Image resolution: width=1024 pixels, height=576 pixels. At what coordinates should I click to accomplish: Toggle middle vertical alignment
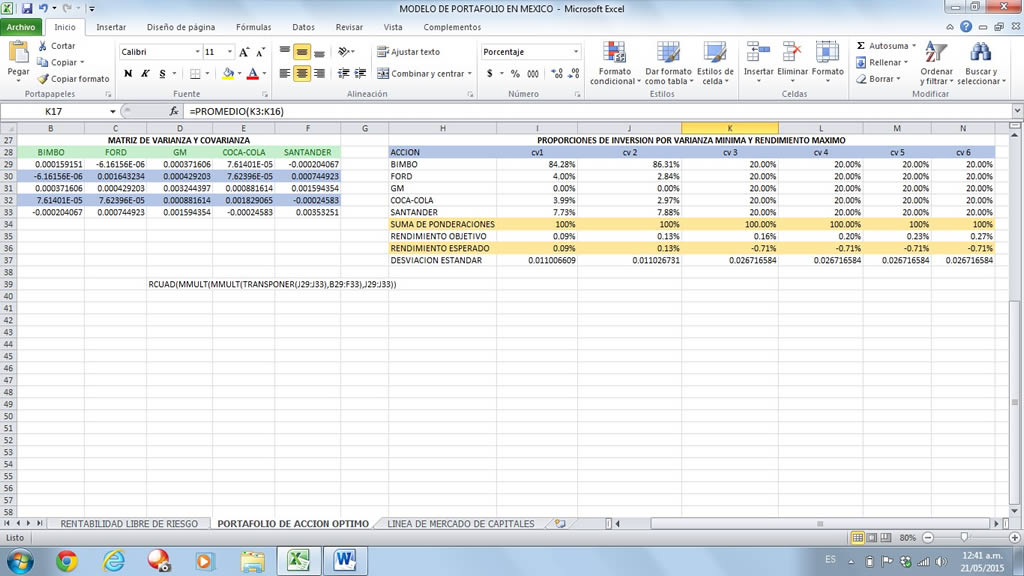pos(302,52)
